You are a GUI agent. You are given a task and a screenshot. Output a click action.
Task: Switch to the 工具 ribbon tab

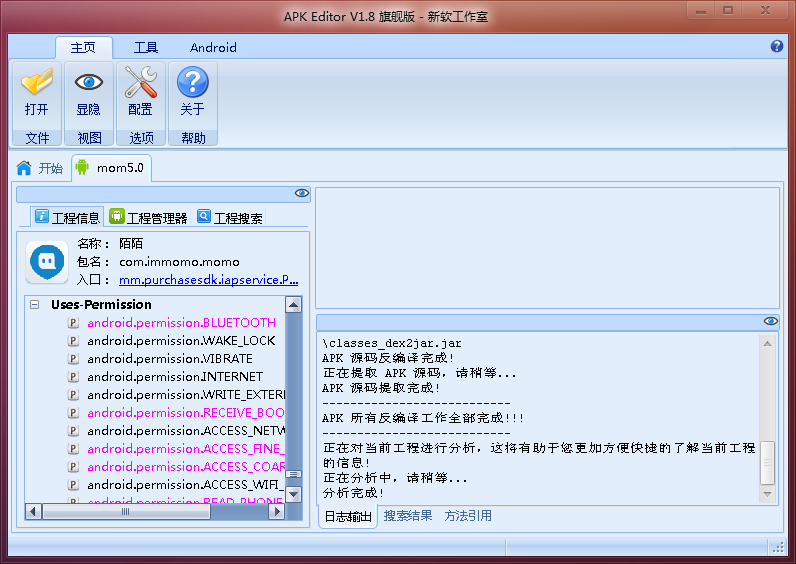point(146,48)
